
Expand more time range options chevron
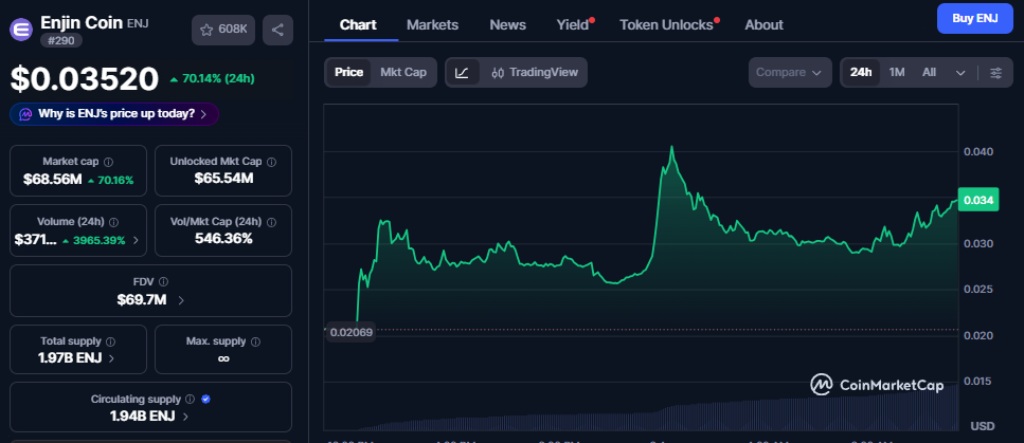[960, 73]
